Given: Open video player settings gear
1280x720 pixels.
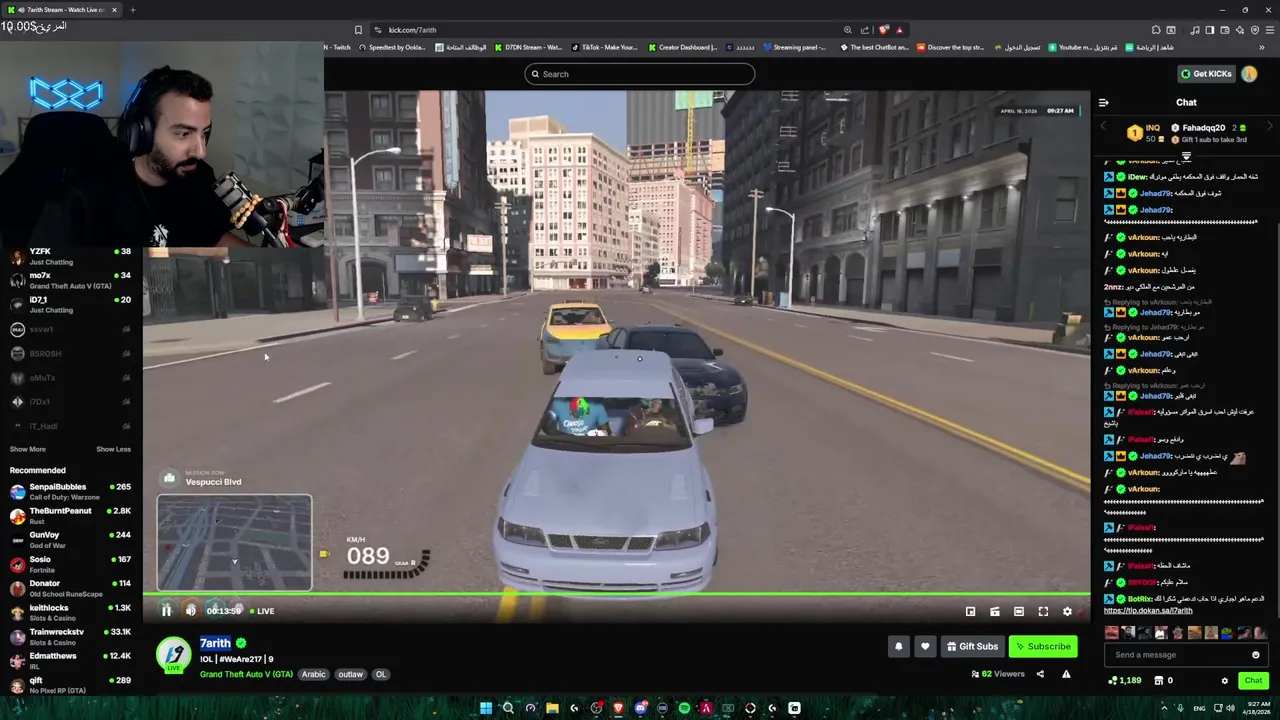Looking at the screenshot, I should pyautogui.click(x=1067, y=611).
